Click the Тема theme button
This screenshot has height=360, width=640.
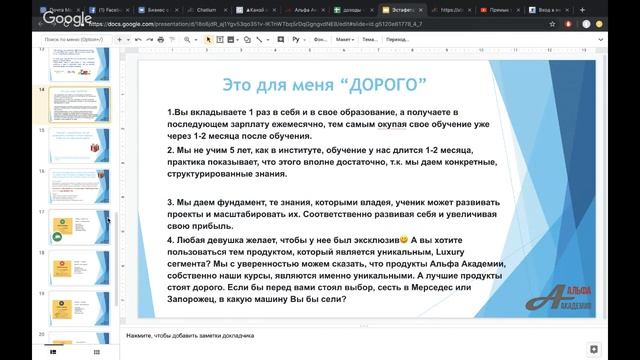click(x=369, y=40)
